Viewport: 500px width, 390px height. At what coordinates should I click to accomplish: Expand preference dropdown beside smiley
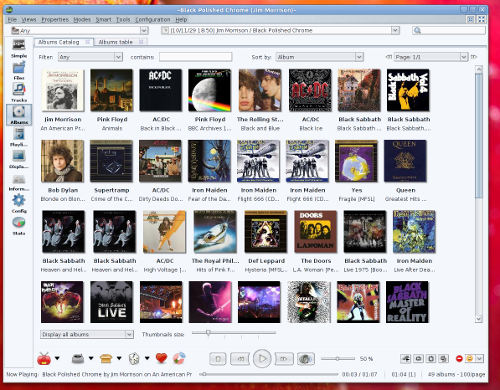[x=479, y=359]
